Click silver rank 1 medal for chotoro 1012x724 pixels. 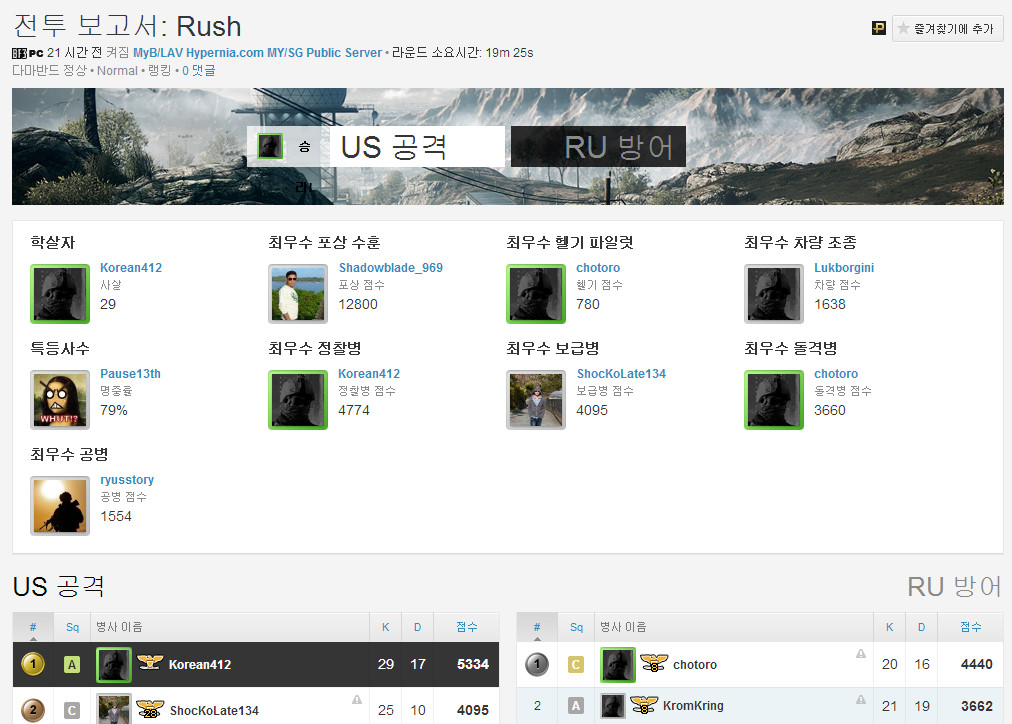pos(537,664)
